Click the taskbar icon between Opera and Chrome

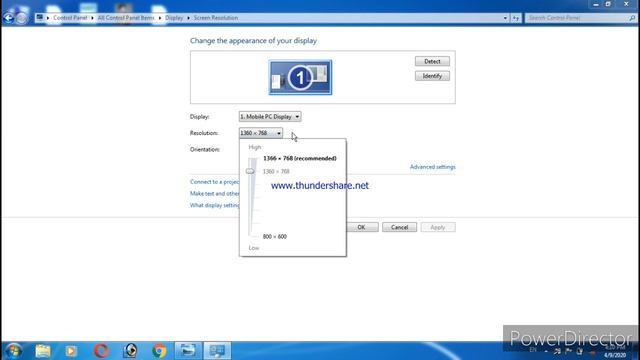130,351
